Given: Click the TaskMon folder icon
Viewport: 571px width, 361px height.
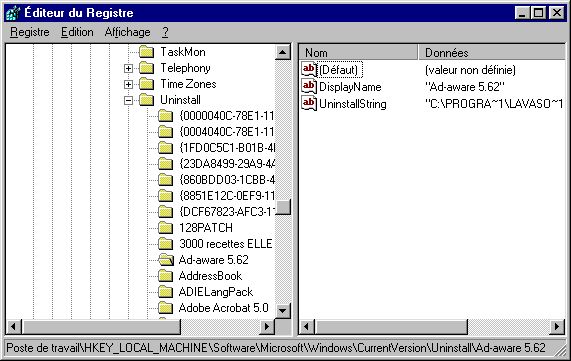Looking at the screenshot, I should tap(147, 52).
